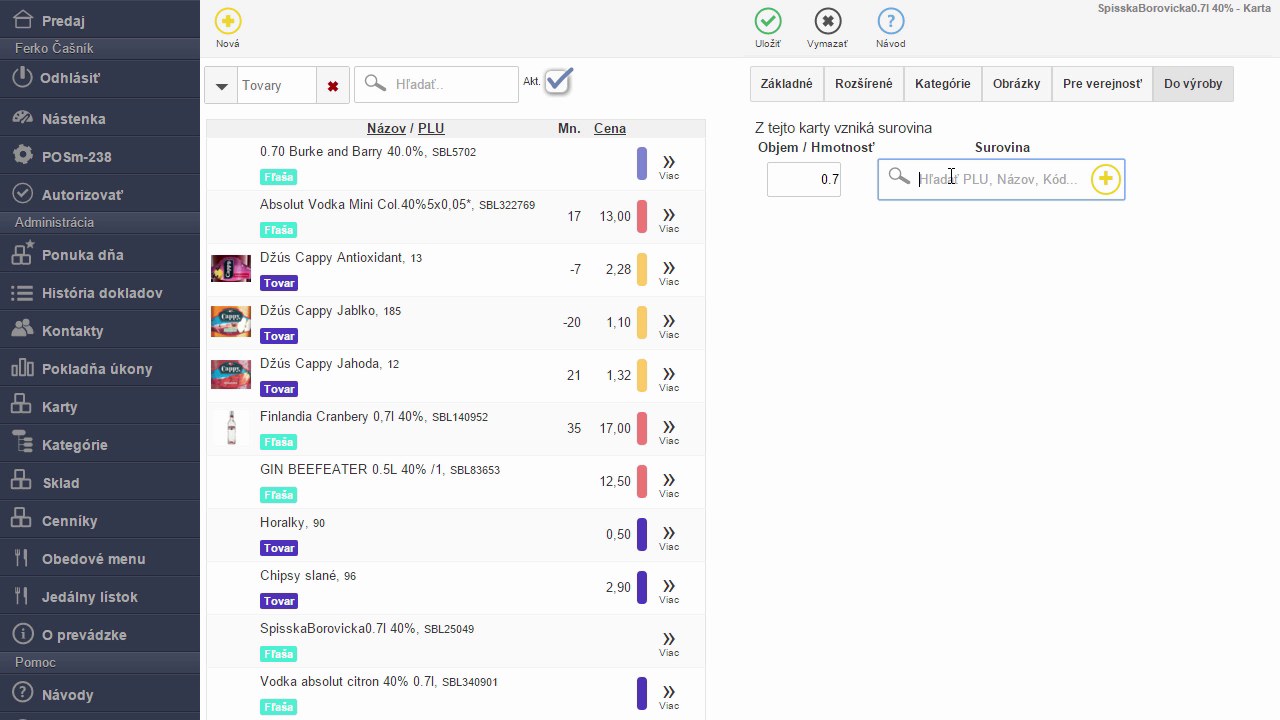This screenshot has width=1280, height=720.
Task: Select GIN BEEFEATER 0.5L product name
Action: coord(353,469)
